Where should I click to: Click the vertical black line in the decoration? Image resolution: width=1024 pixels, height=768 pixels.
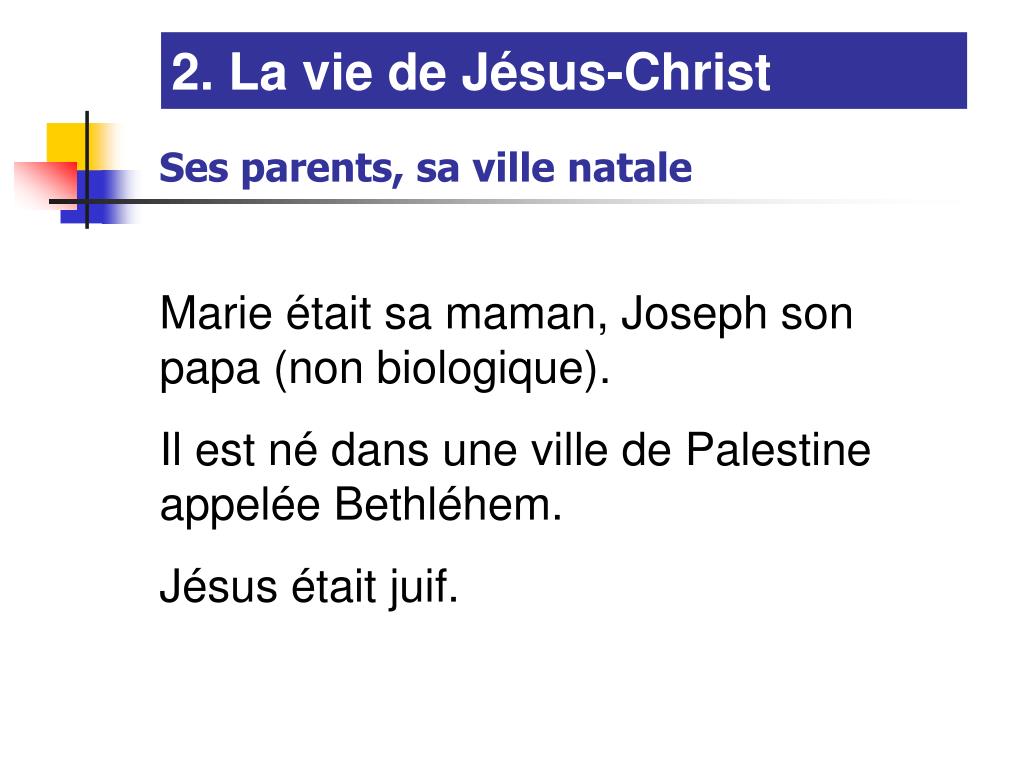[x=87, y=170]
